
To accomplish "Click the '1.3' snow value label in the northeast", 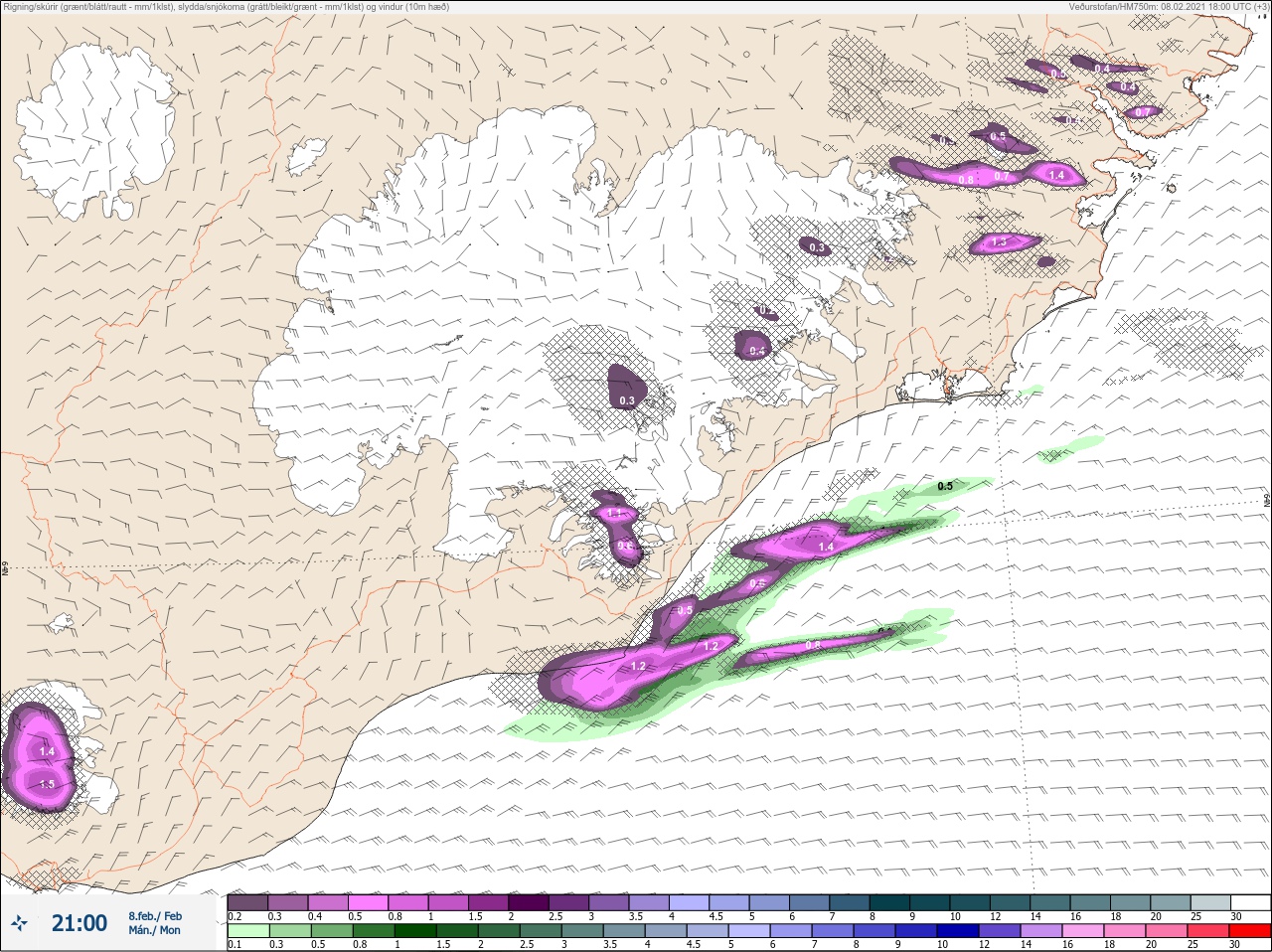I will tap(999, 241).
